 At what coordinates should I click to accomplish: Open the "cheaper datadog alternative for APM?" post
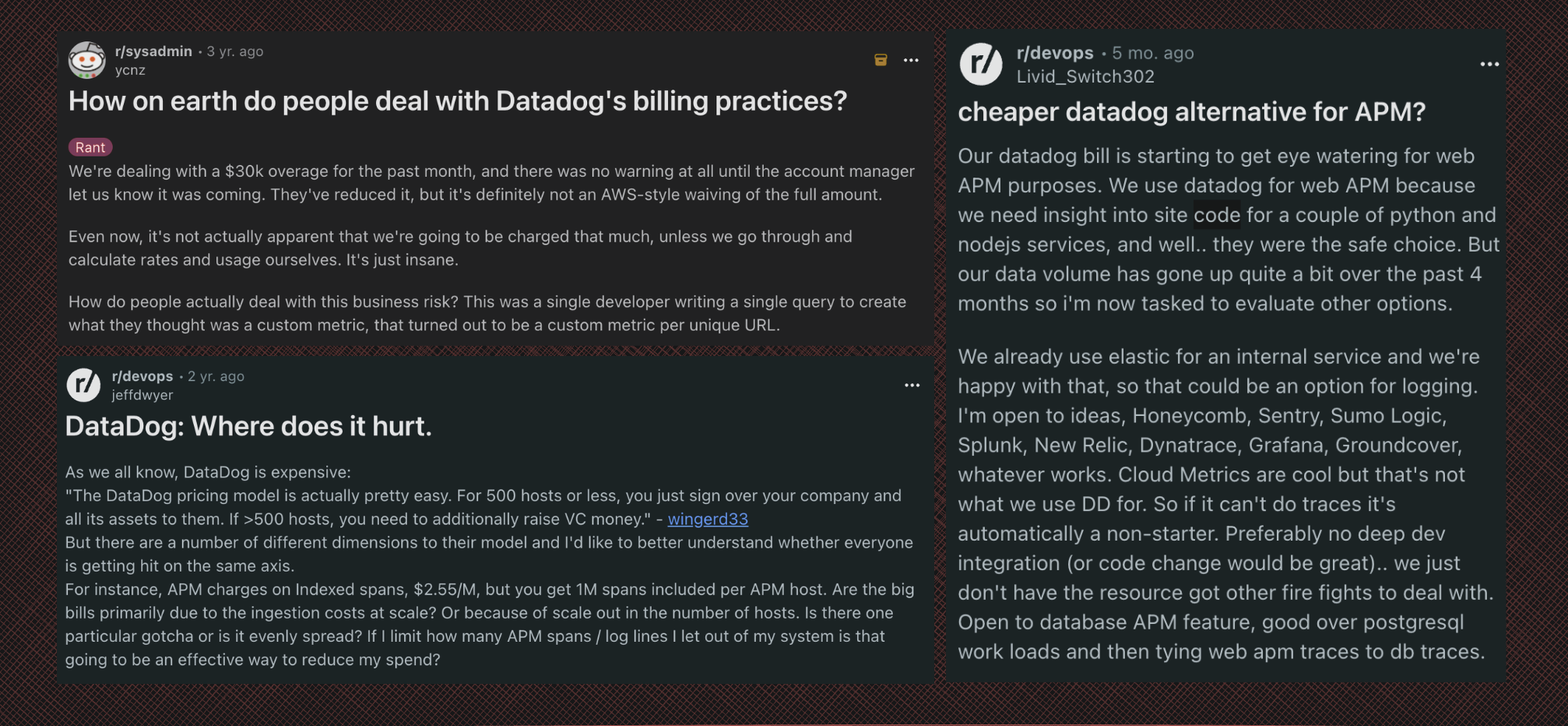1191,112
